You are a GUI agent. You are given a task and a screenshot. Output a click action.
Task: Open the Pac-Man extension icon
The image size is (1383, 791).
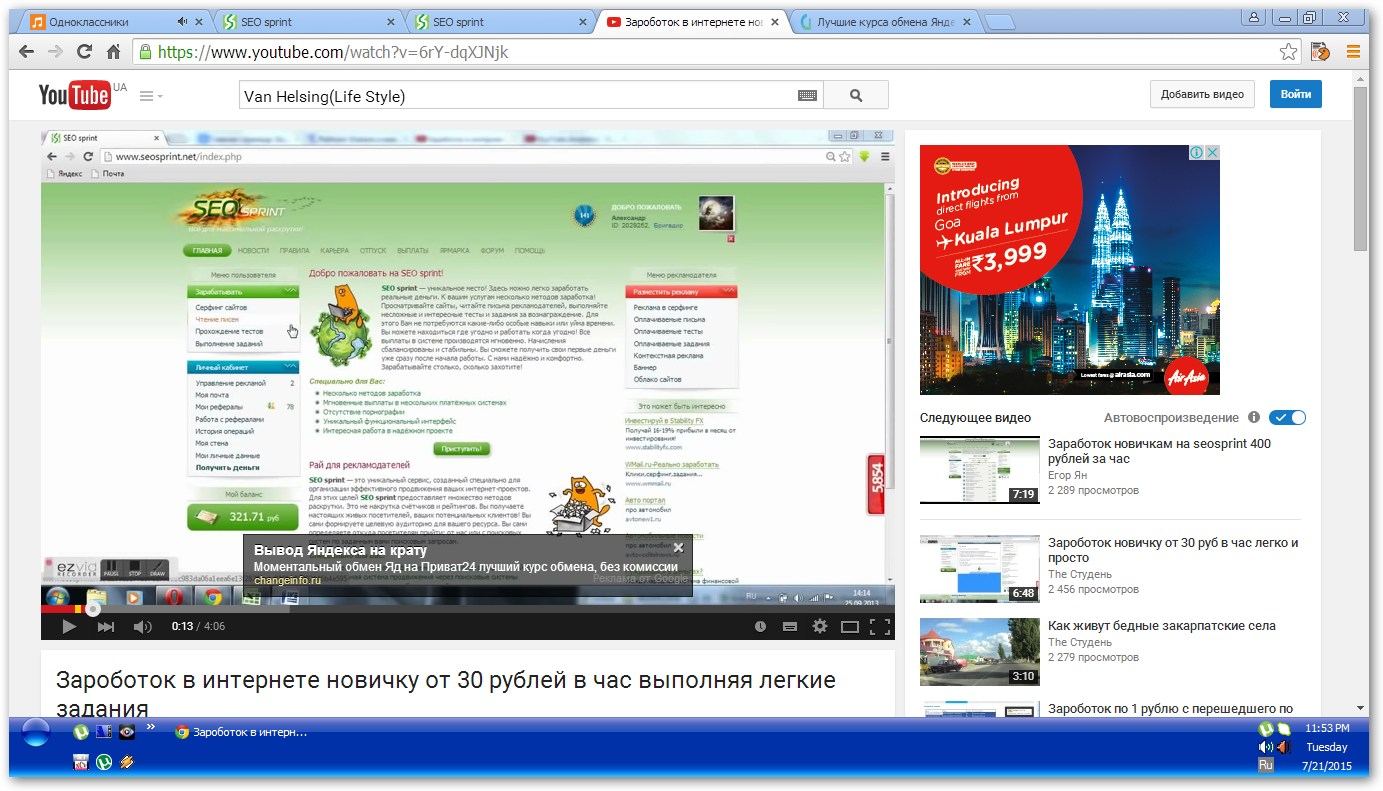coord(1320,52)
